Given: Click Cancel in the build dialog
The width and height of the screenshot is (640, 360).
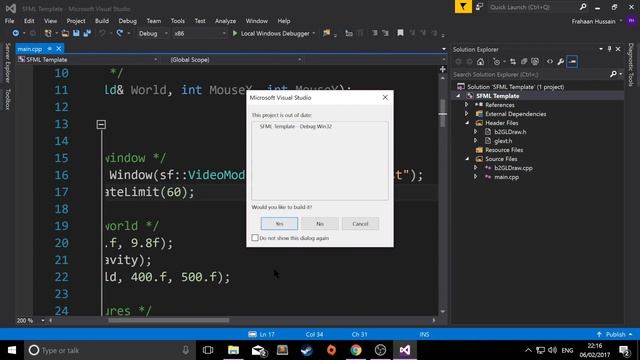Looking at the screenshot, I should 360,224.
